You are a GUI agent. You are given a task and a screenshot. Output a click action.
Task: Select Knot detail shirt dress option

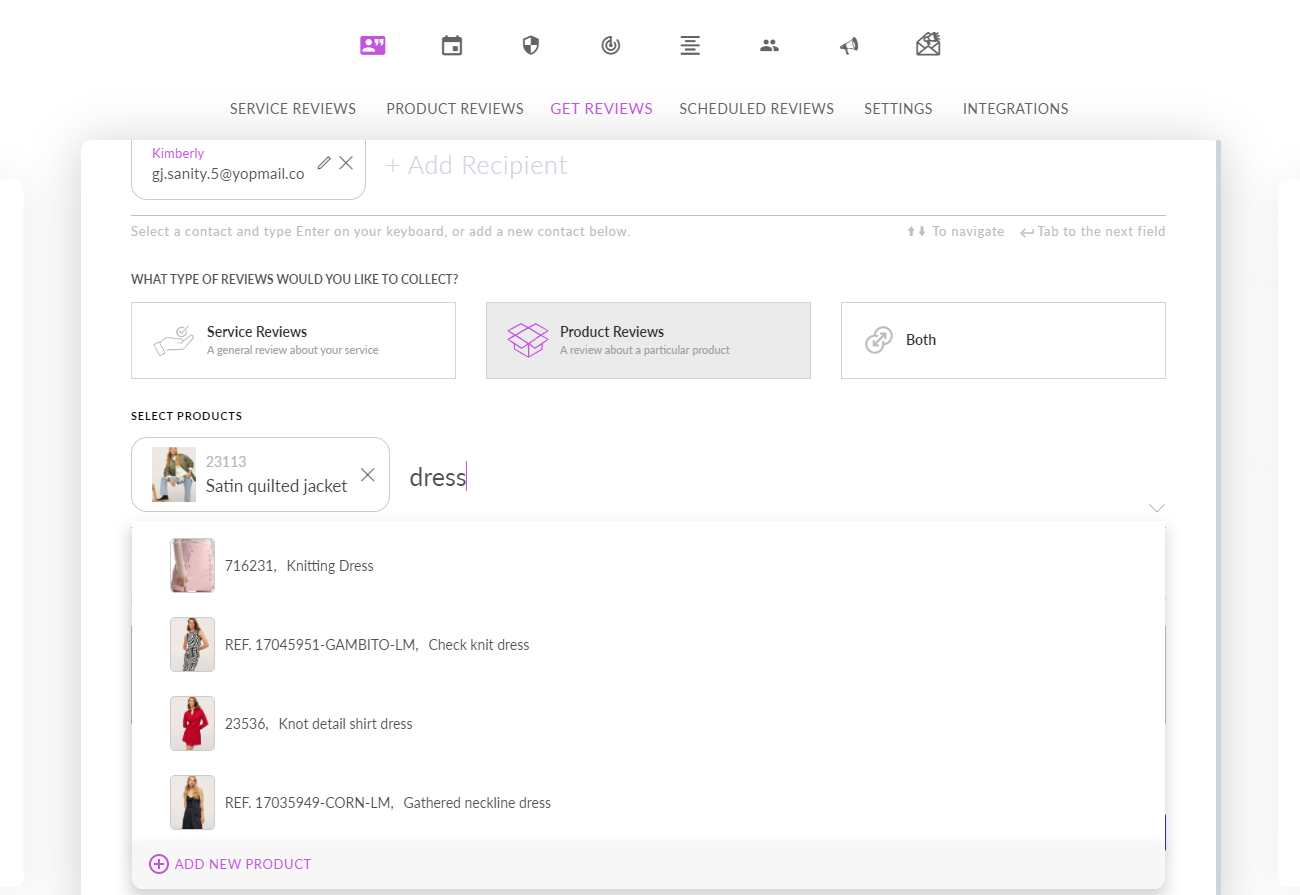click(x=648, y=724)
